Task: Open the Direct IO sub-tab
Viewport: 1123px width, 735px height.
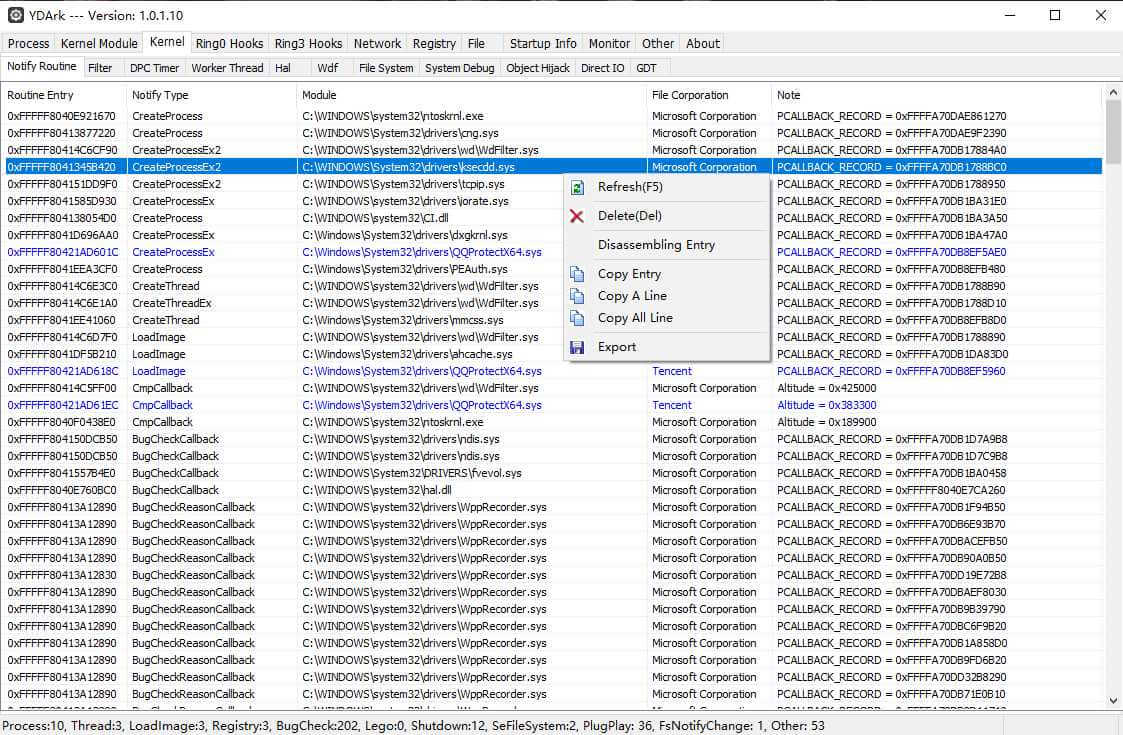Action: pos(602,68)
